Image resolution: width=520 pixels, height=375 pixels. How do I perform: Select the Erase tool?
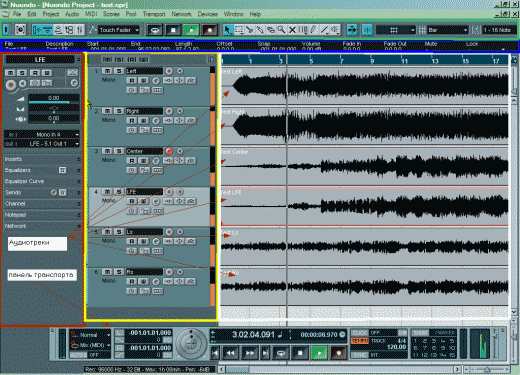271,30
